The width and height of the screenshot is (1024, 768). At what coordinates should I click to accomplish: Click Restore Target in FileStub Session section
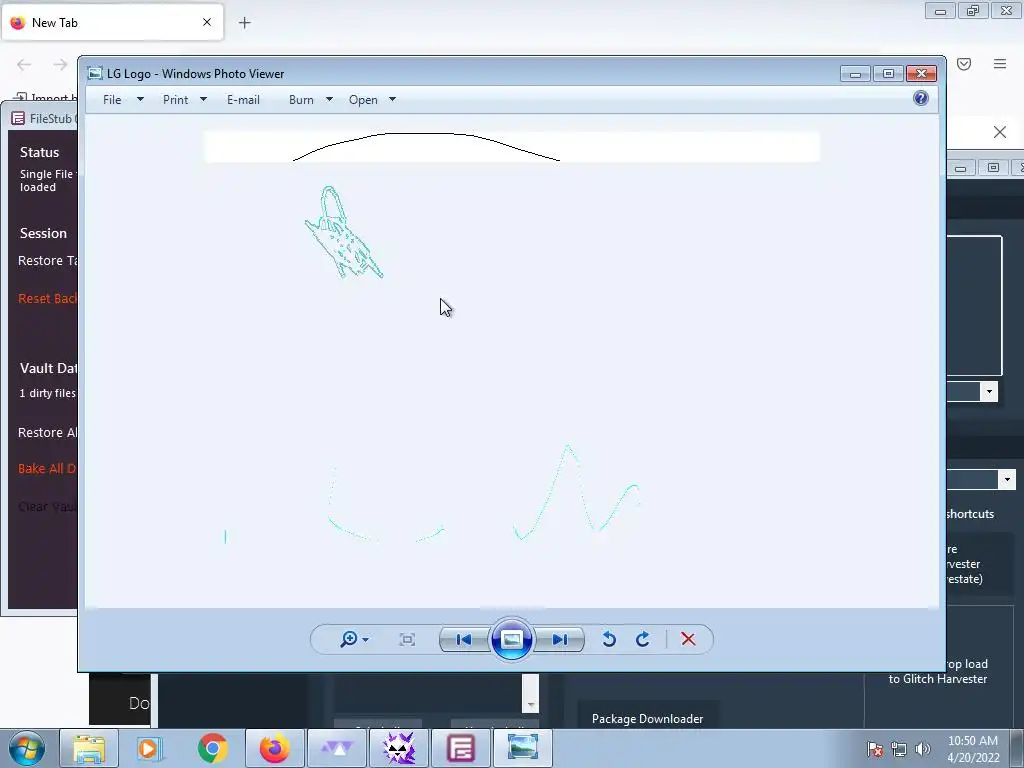coord(48,261)
